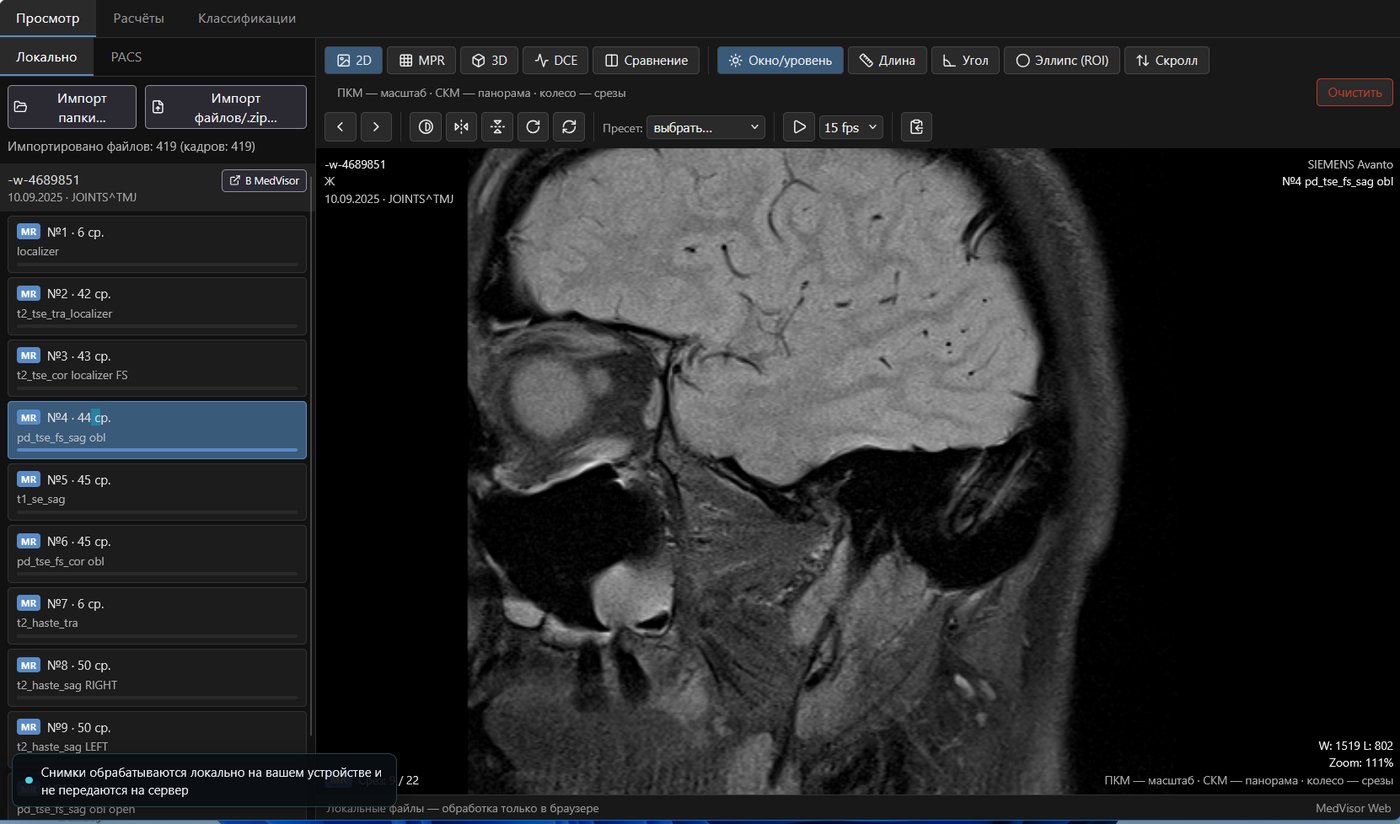Select series №5 t1_se_sag
Image resolution: width=1400 pixels, height=824 pixels.
point(157,491)
